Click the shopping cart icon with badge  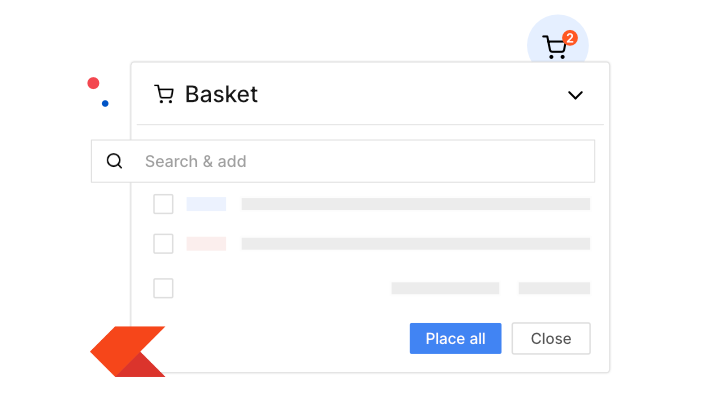[554, 47]
